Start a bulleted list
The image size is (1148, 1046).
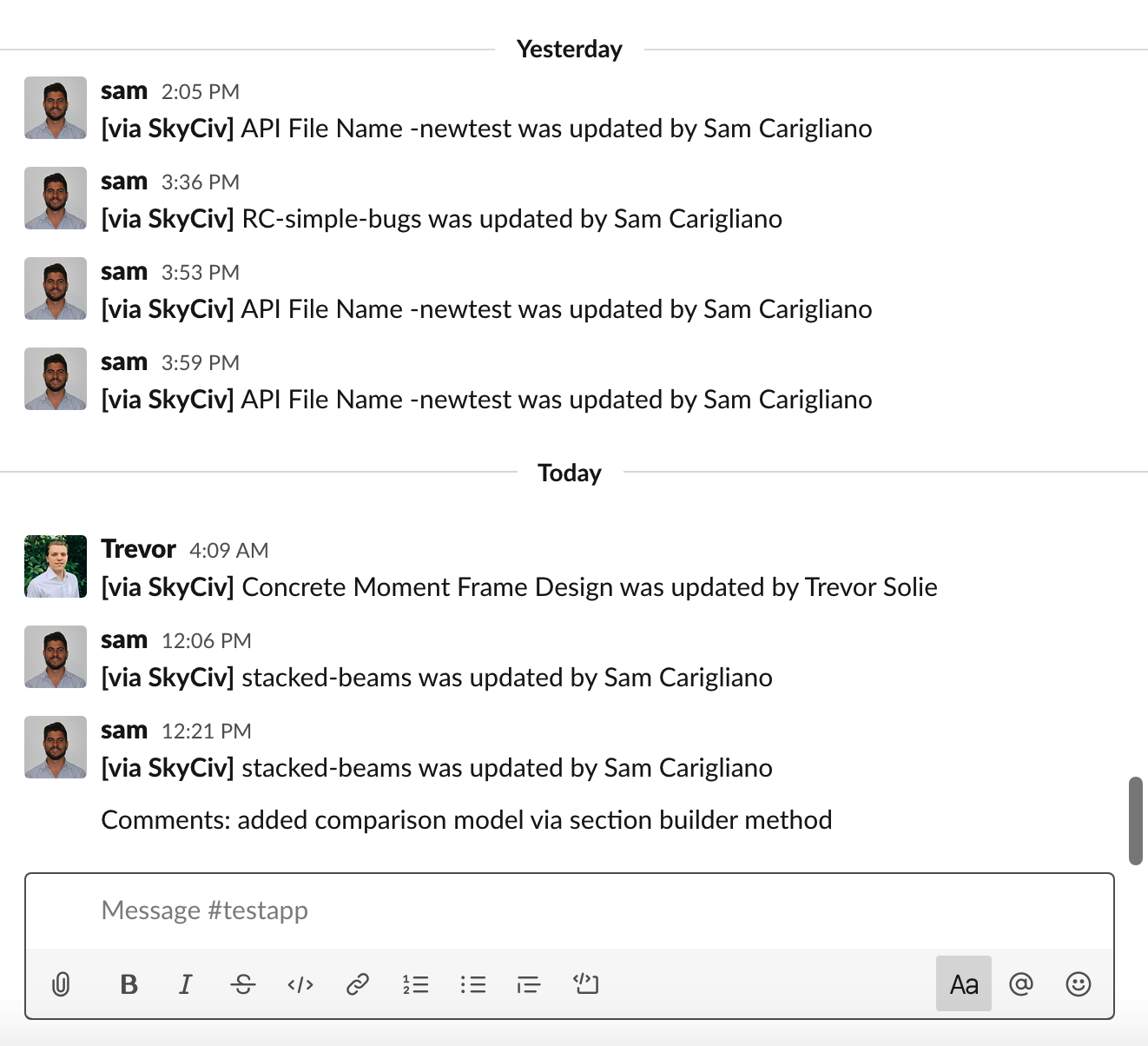473,984
